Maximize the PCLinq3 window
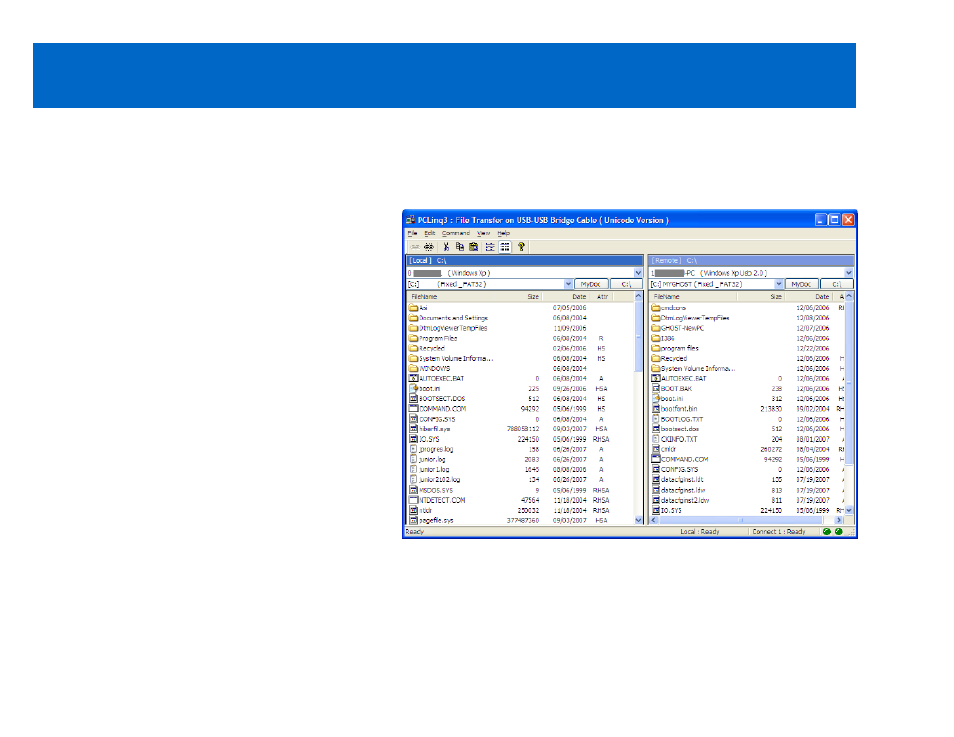The height and width of the screenshot is (737, 954). (x=835, y=220)
